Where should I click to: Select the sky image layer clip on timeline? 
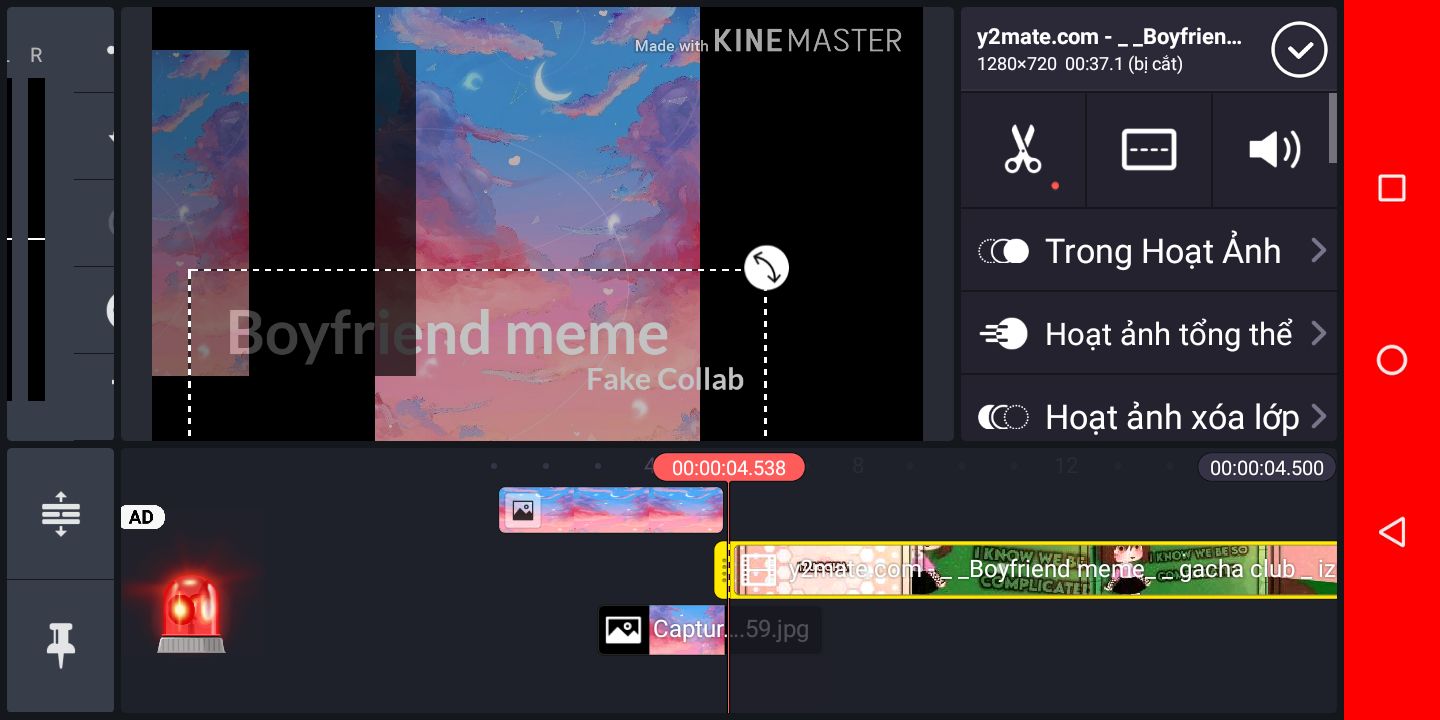click(x=611, y=510)
